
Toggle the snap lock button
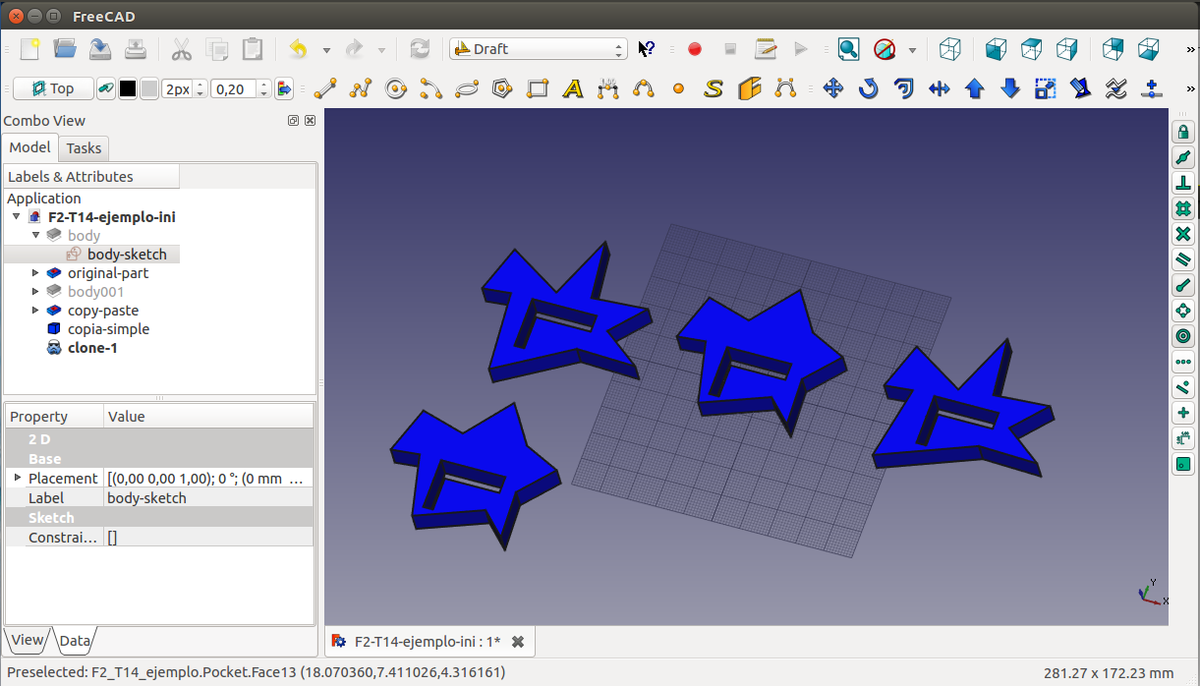click(x=1183, y=132)
